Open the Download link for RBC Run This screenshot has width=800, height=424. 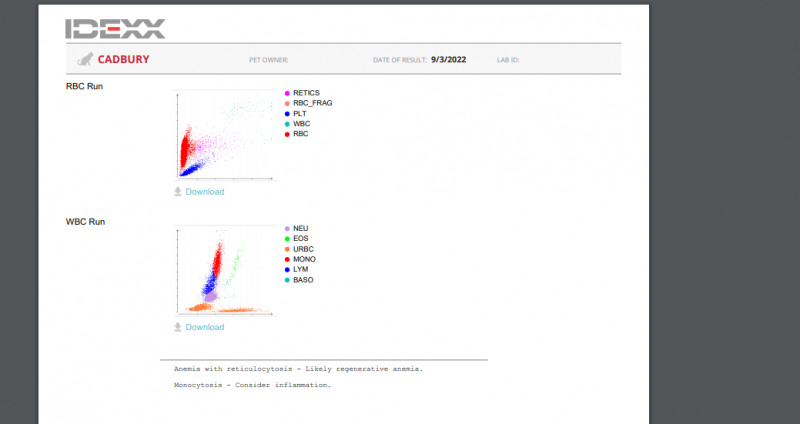[x=204, y=191]
